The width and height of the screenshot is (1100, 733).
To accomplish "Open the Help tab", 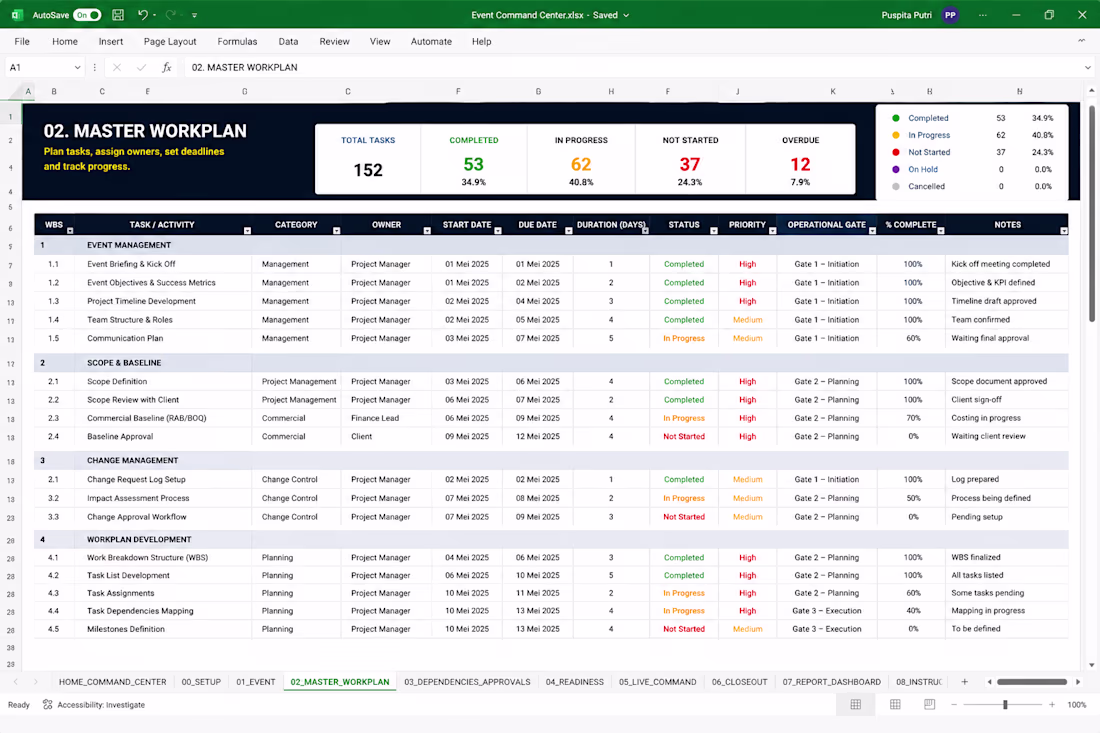I will coord(481,41).
